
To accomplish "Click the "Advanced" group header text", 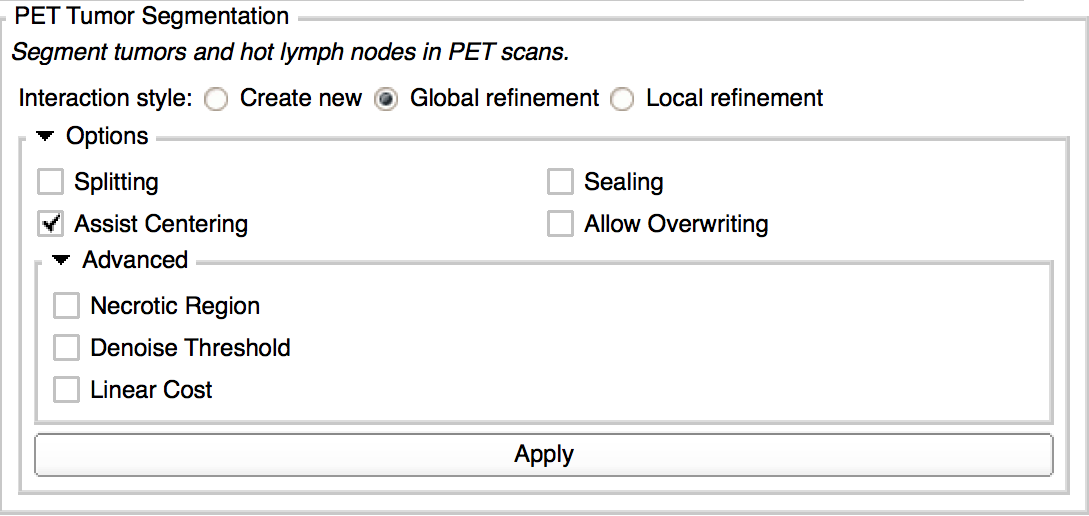I will click(135, 260).
